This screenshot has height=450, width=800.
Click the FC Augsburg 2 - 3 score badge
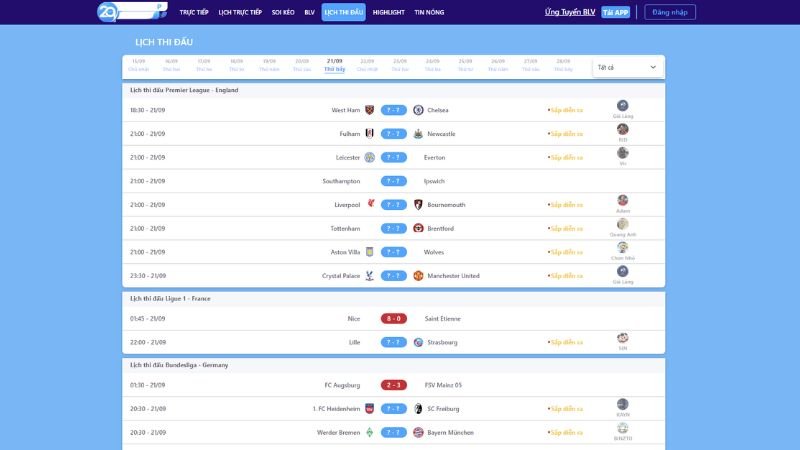point(393,385)
